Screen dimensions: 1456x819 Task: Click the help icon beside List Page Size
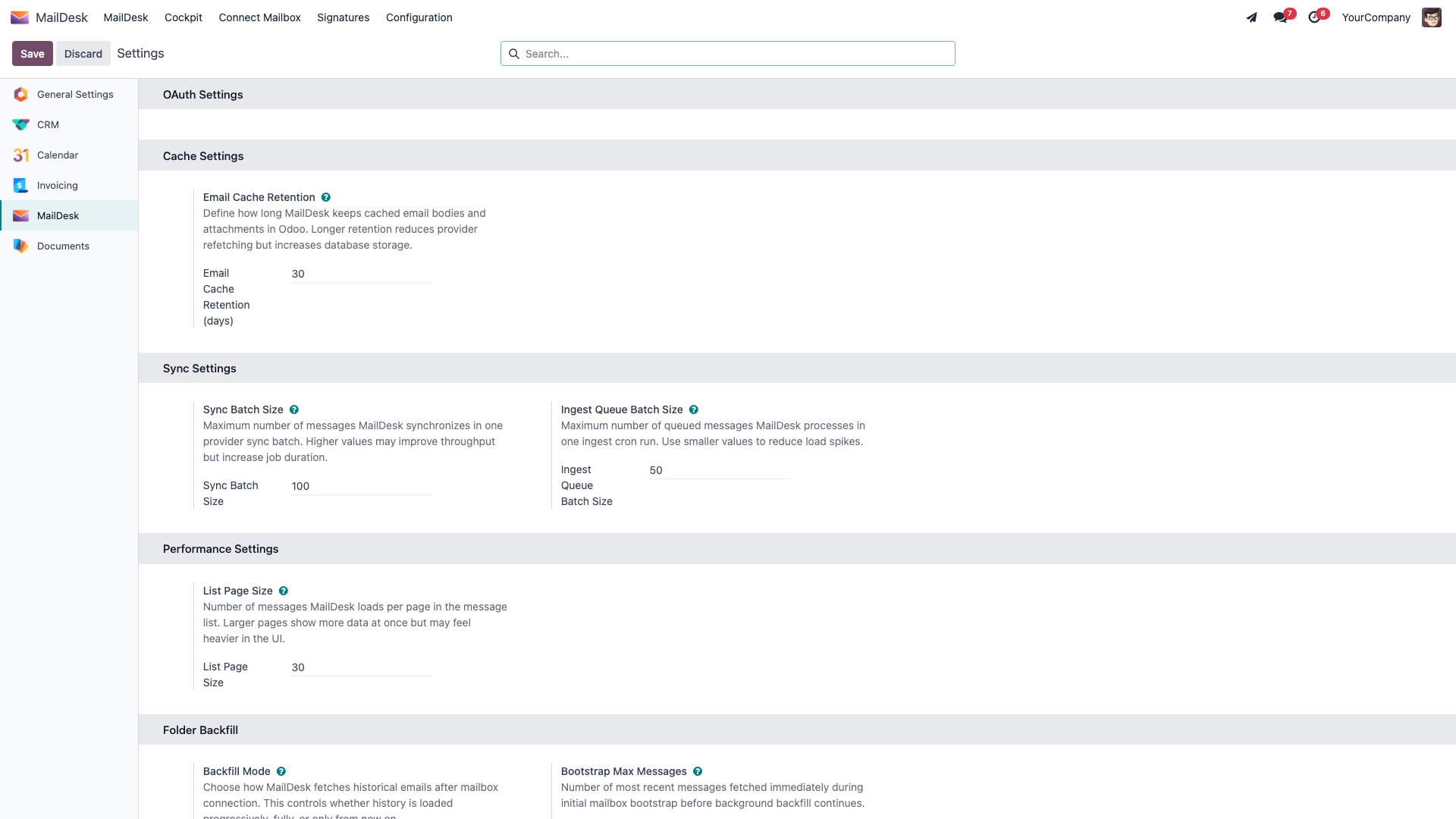click(283, 591)
